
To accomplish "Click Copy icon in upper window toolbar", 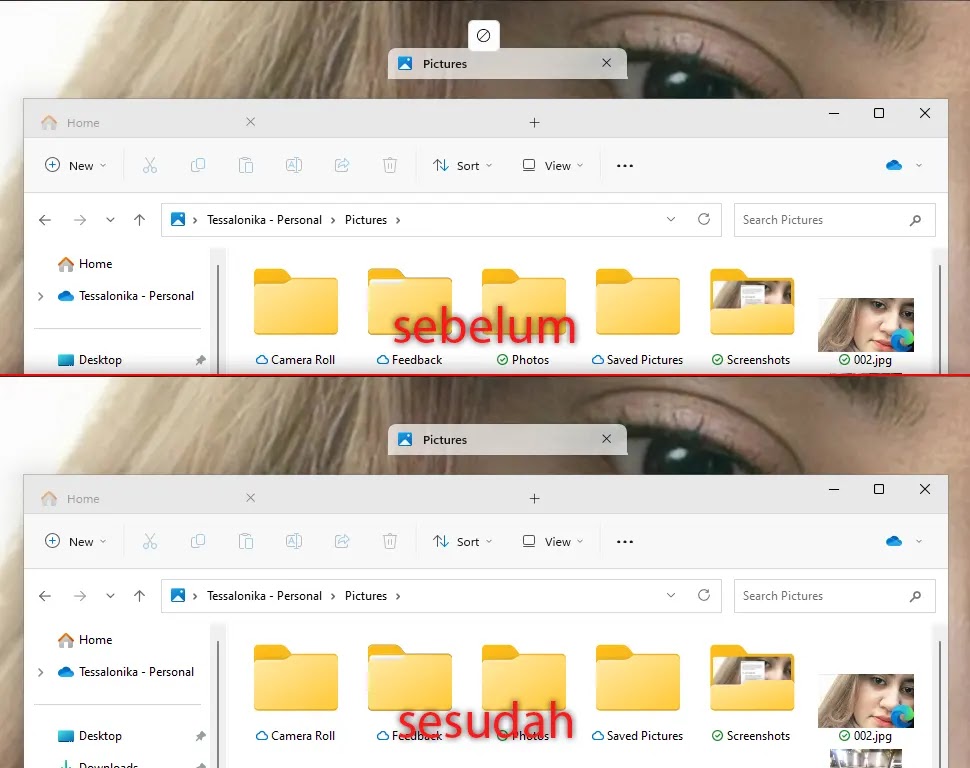I will (198, 165).
